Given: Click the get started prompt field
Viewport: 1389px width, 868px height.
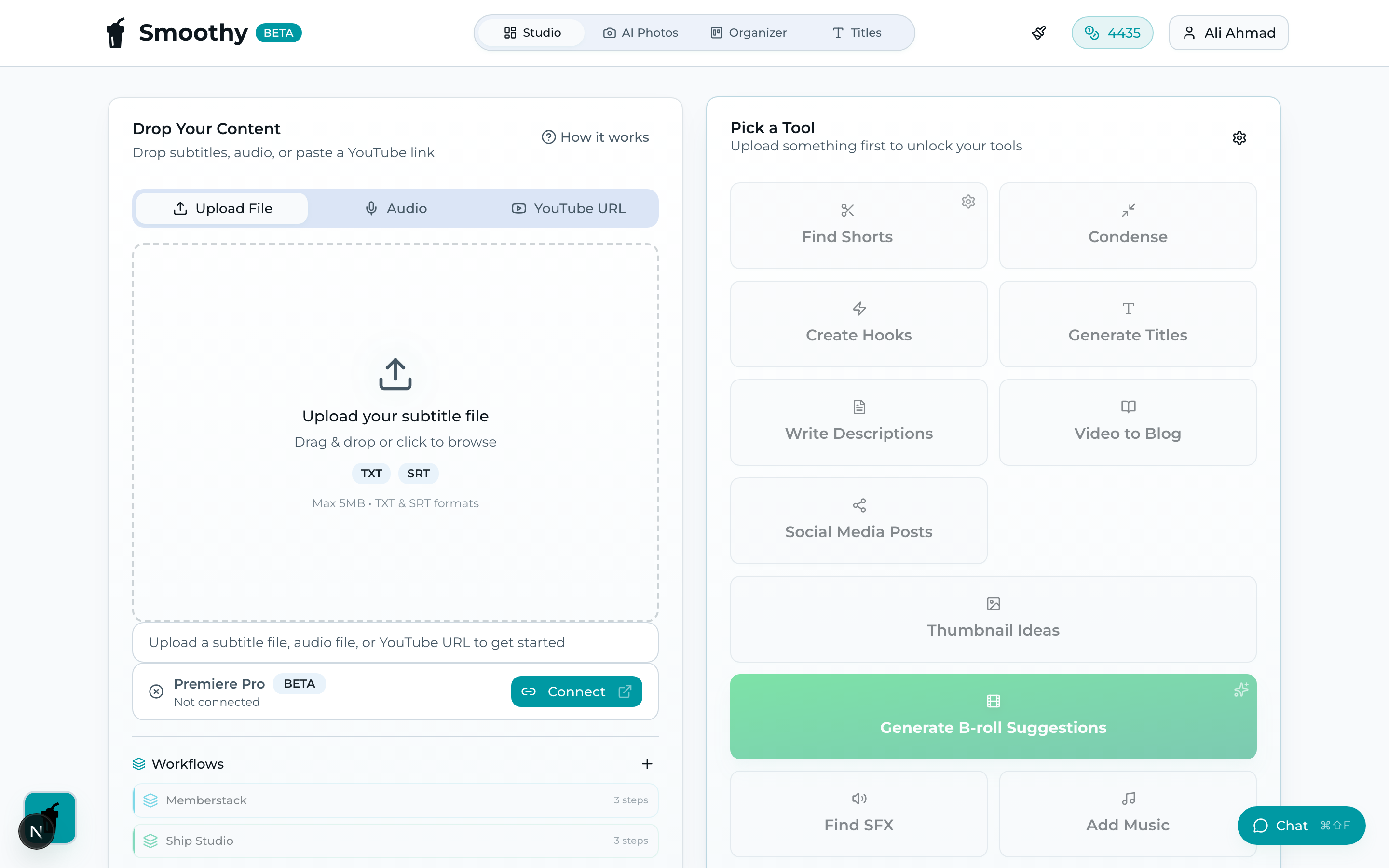Looking at the screenshot, I should [x=395, y=642].
